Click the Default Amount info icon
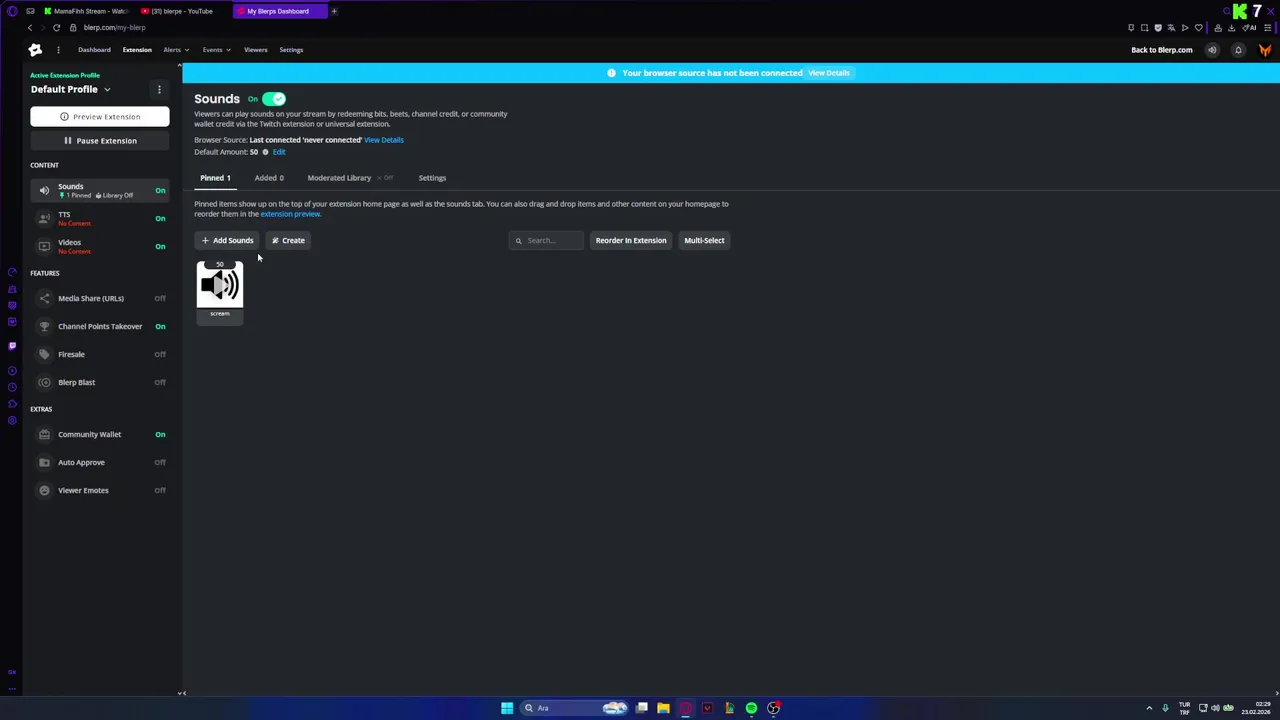Screen dimensions: 1280x720 pos(265,152)
